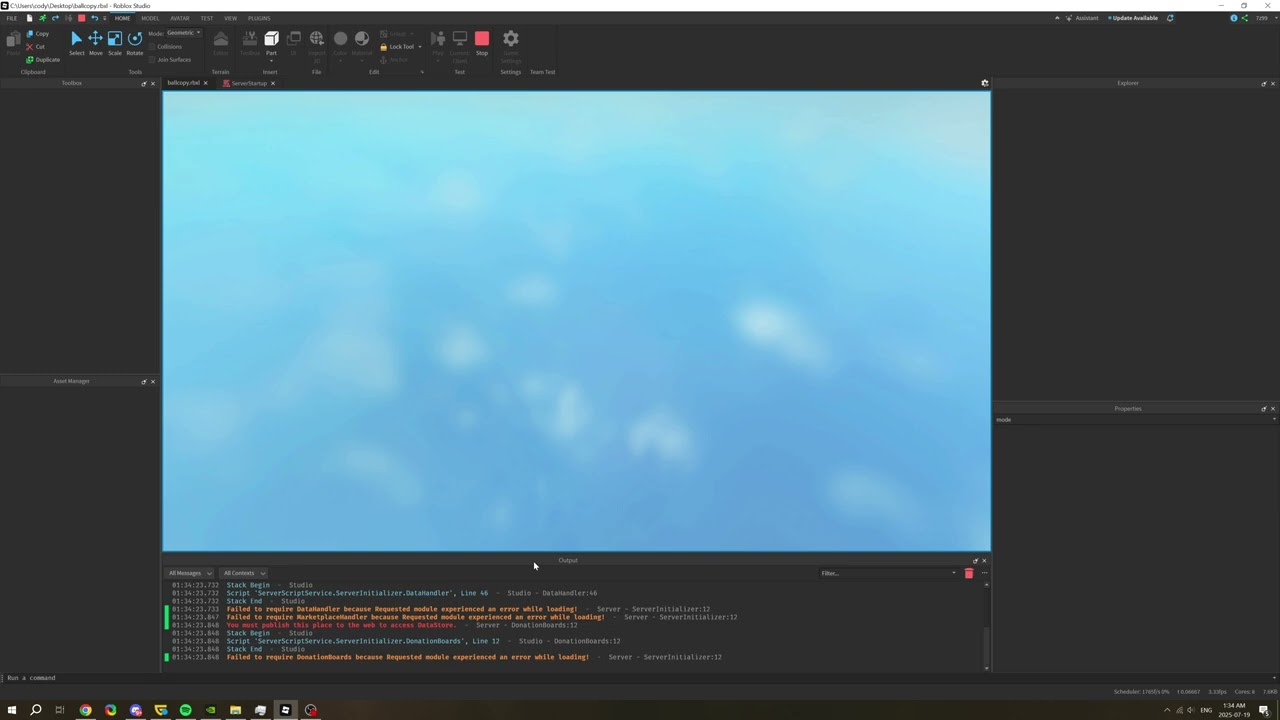The image size is (1280, 720).
Task: Click the quick-access red Stop square
Action: (x=81, y=18)
